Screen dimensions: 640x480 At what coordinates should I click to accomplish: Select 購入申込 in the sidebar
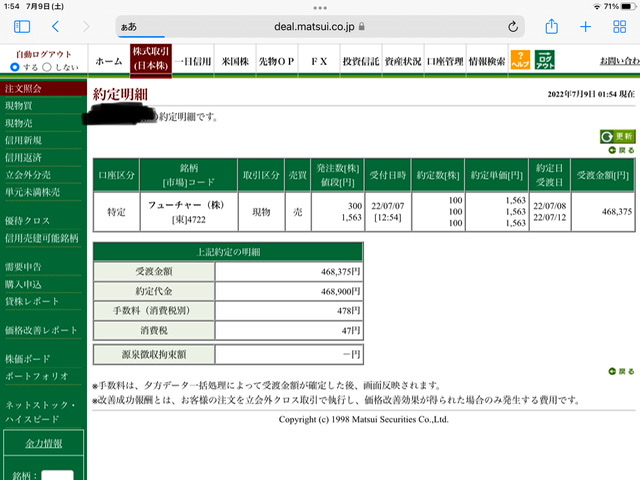pyautogui.click(x=23, y=284)
